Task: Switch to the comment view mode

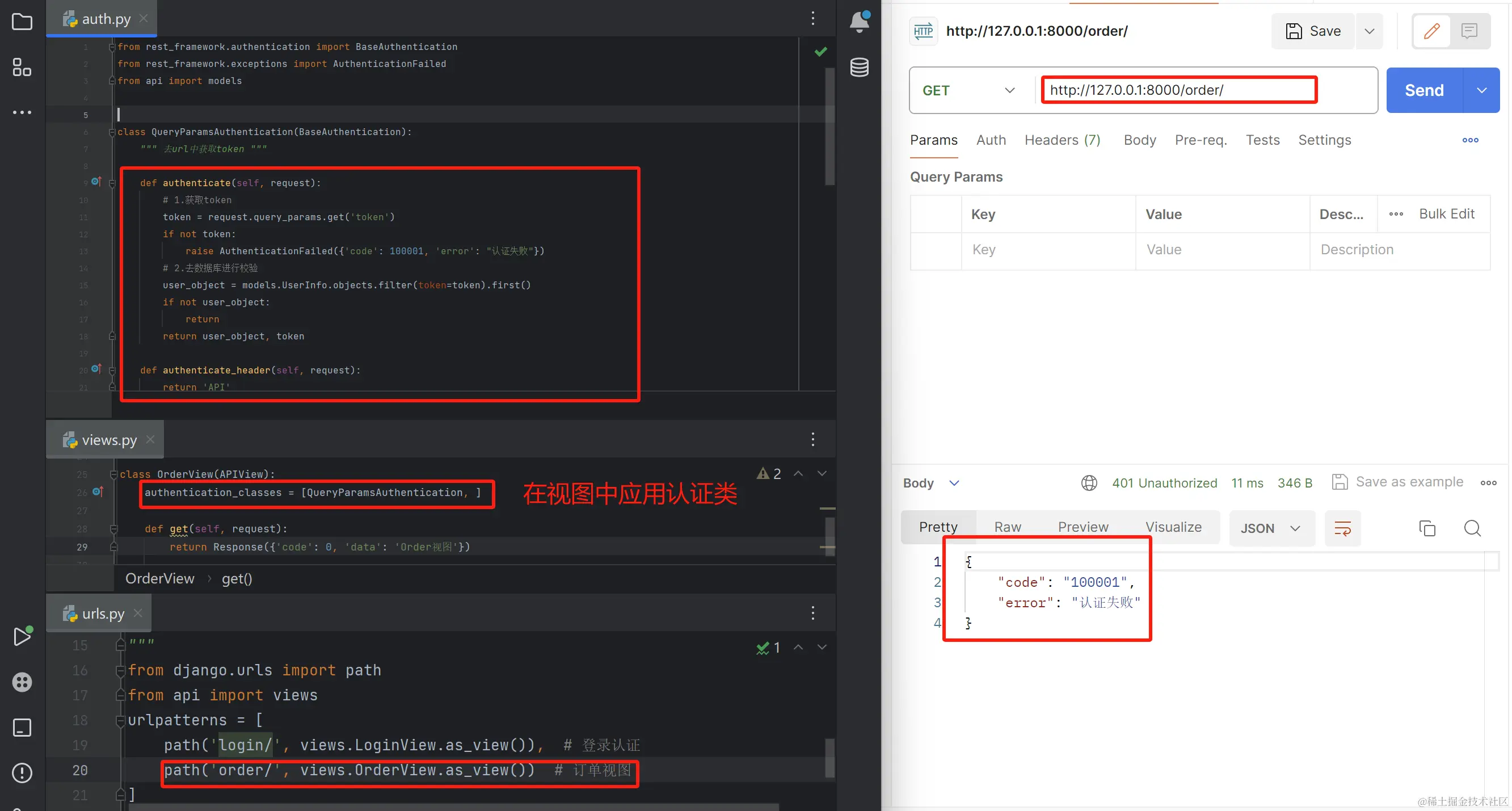Action: tap(1469, 31)
